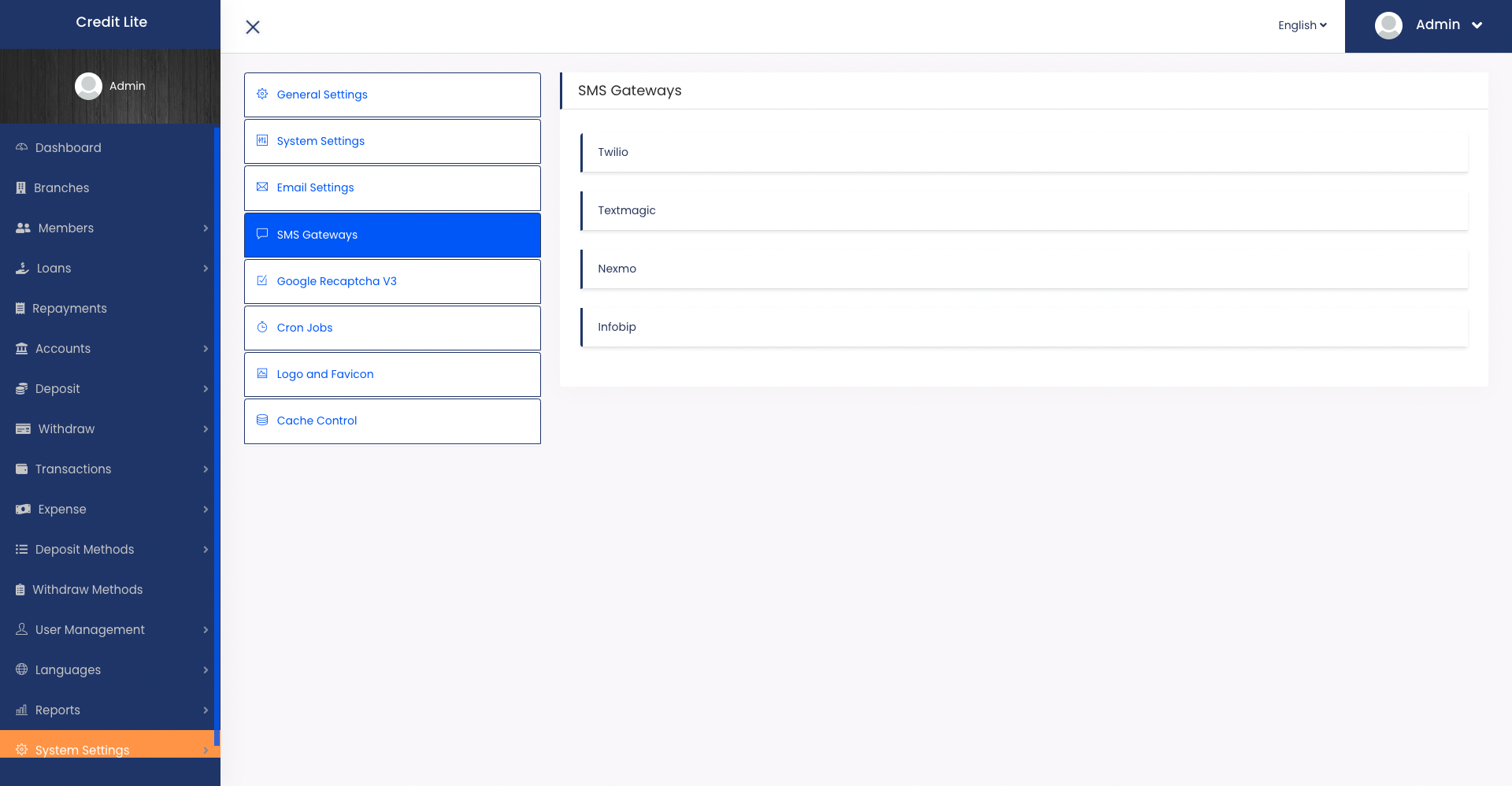1512x786 pixels.
Task: Click the SMS Gateways chat bubble icon
Action: (x=262, y=234)
